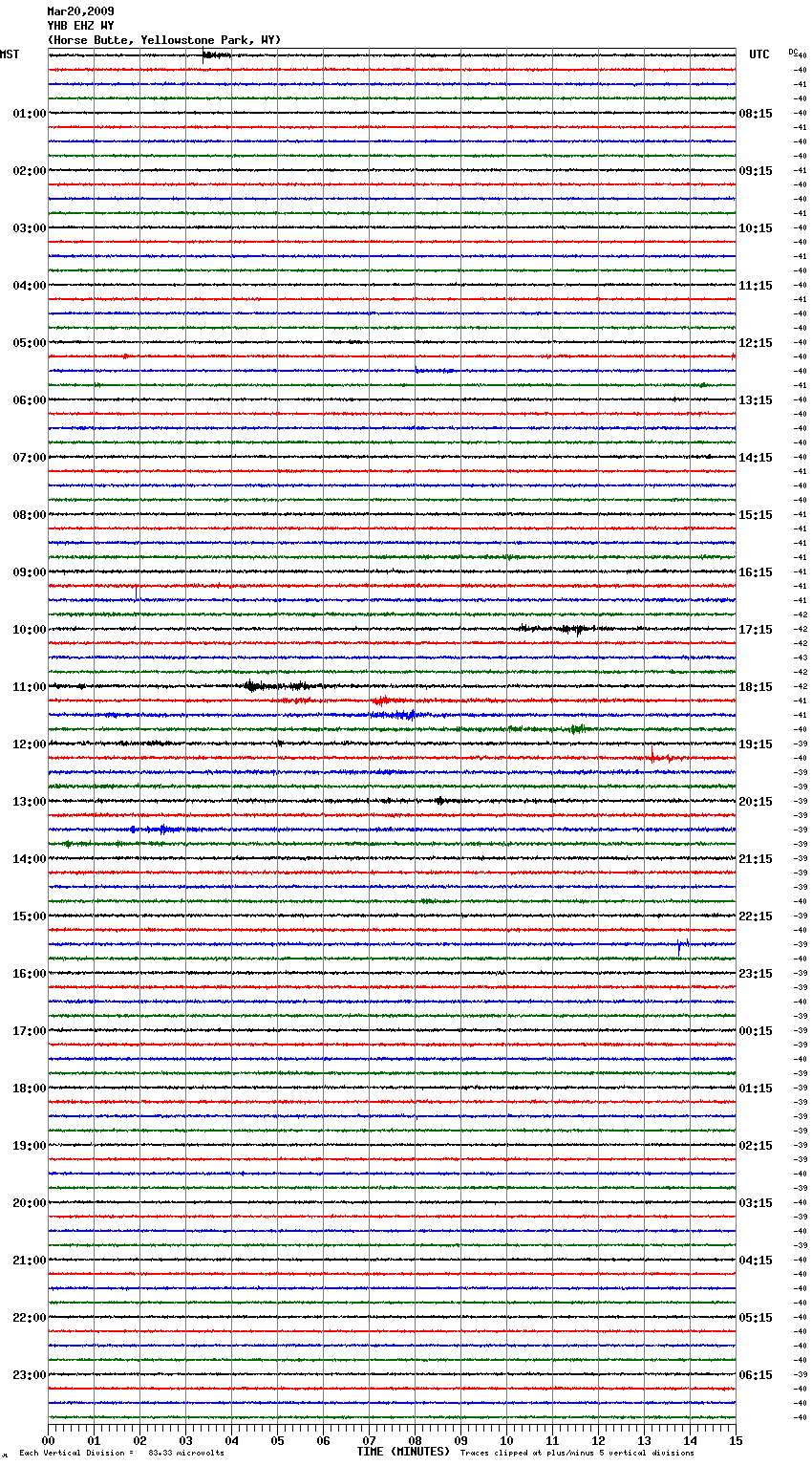Click the 03:15 UTC time label
812x1466 pixels.
pos(756,1203)
